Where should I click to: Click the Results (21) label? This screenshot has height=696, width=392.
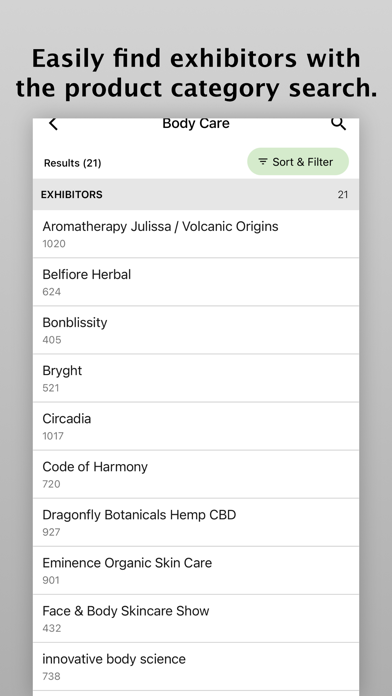click(72, 163)
